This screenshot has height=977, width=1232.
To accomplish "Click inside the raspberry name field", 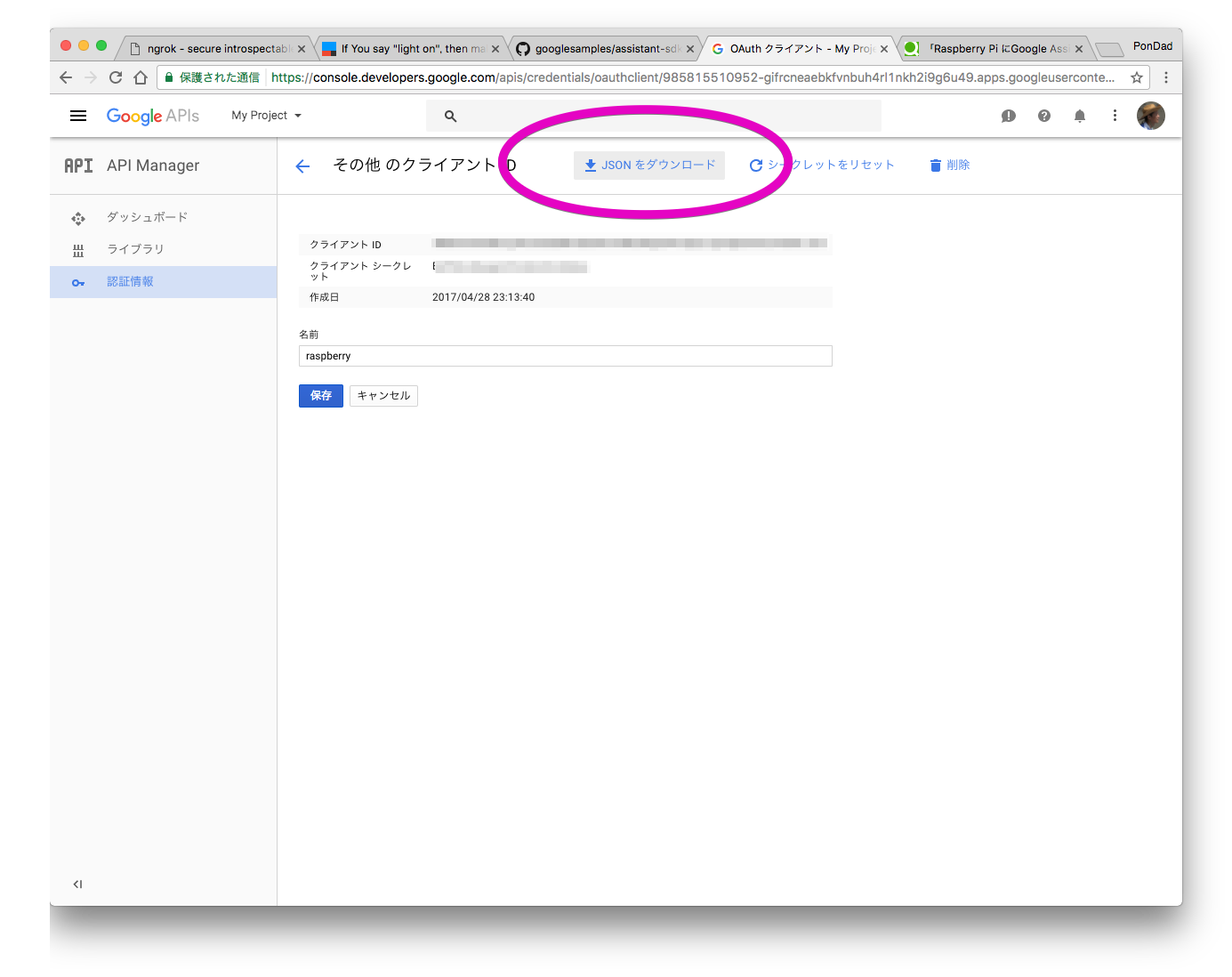I will pos(565,355).
